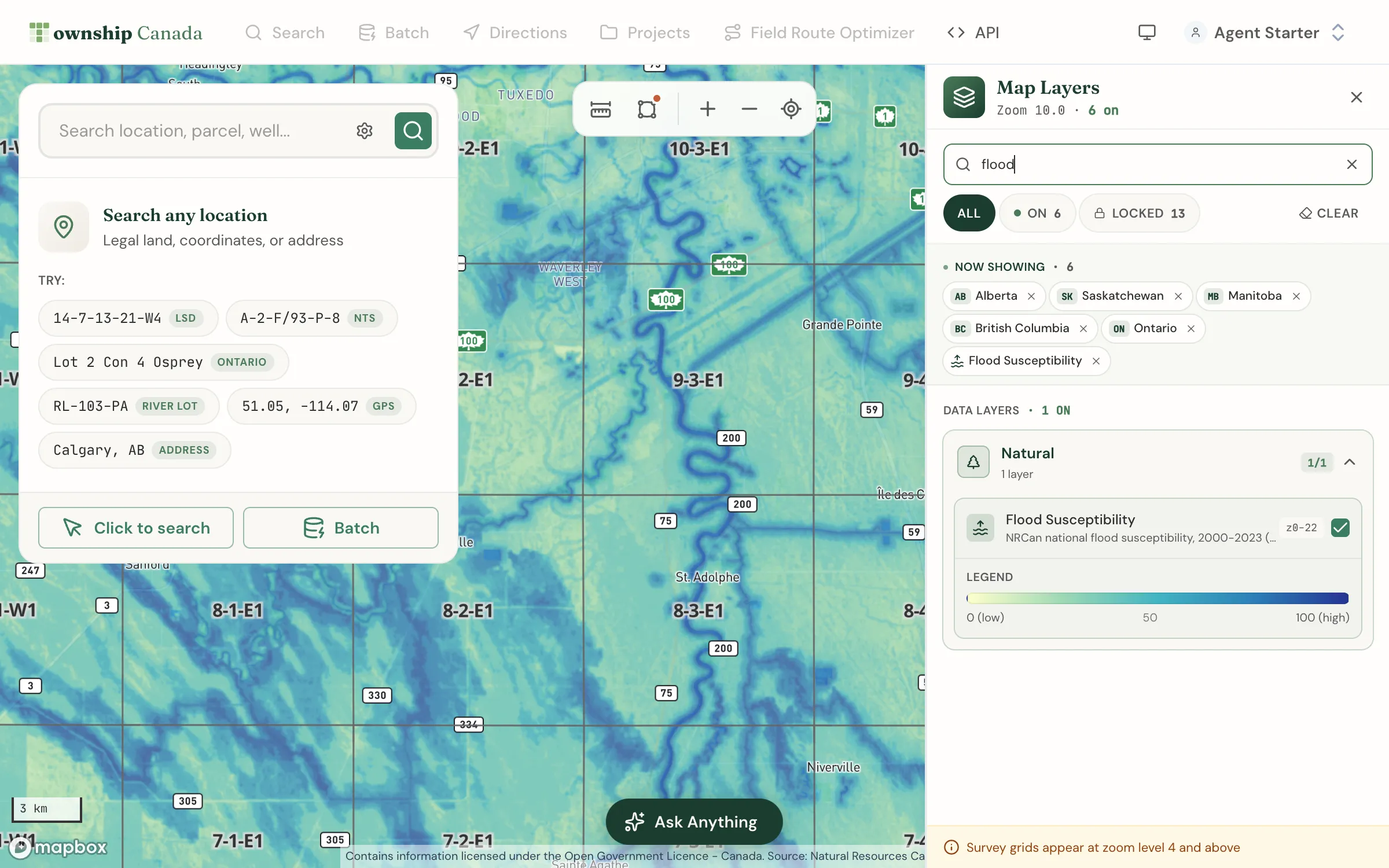The image size is (1389, 868).
Task: Click the survey grids info icon
Action: pos(951,847)
